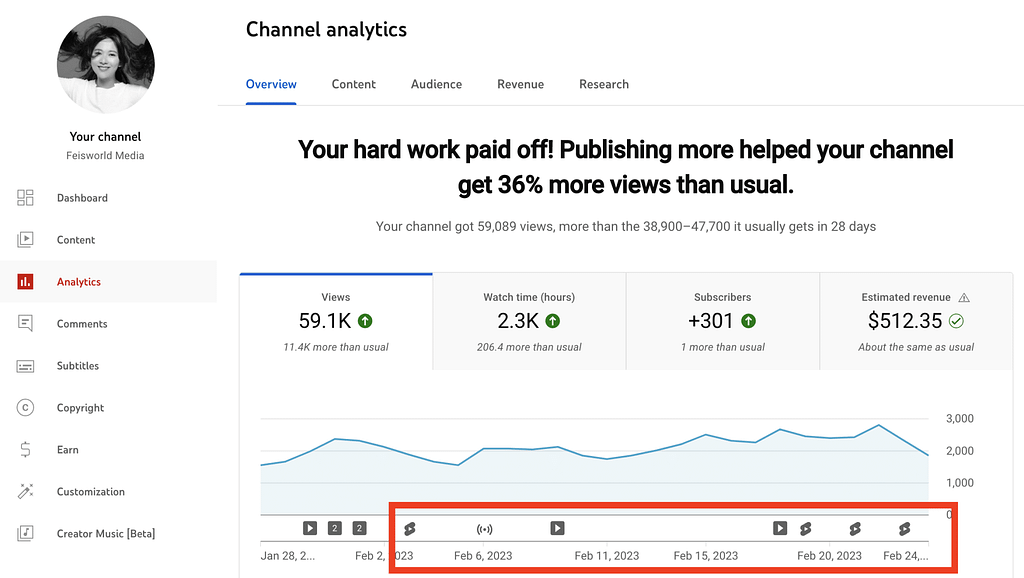Click the first video marker on timeline
Screen dimensions: 1024x578
310,529
